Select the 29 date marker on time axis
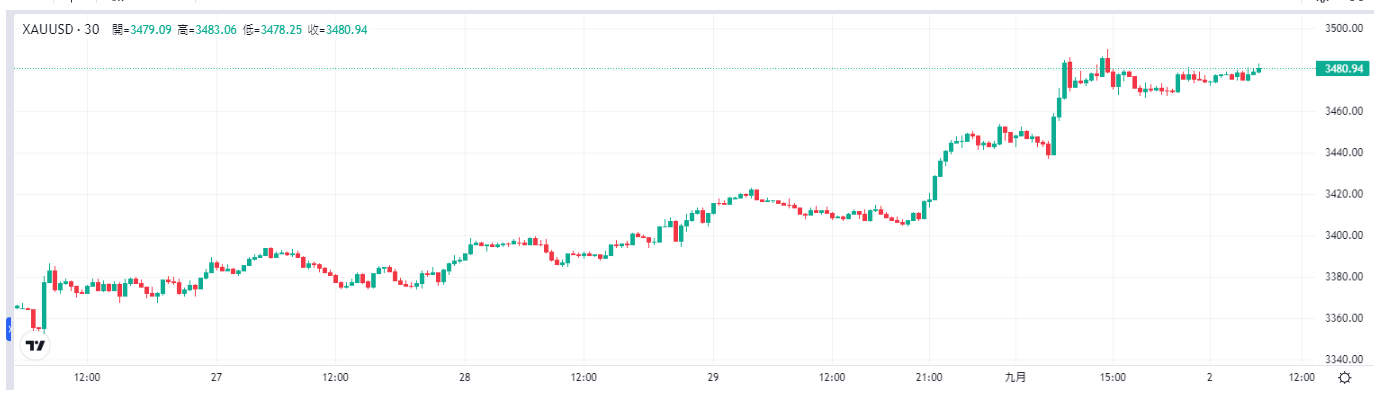 point(712,378)
